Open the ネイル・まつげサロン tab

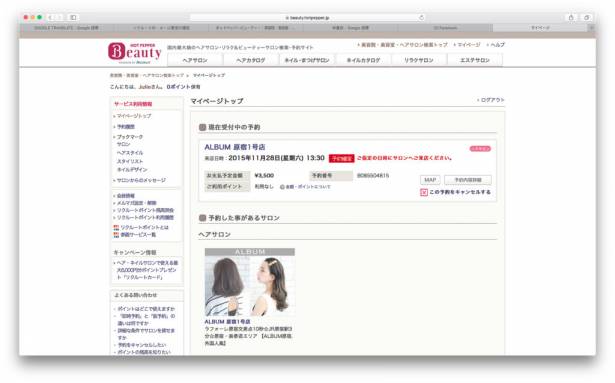[307, 60]
